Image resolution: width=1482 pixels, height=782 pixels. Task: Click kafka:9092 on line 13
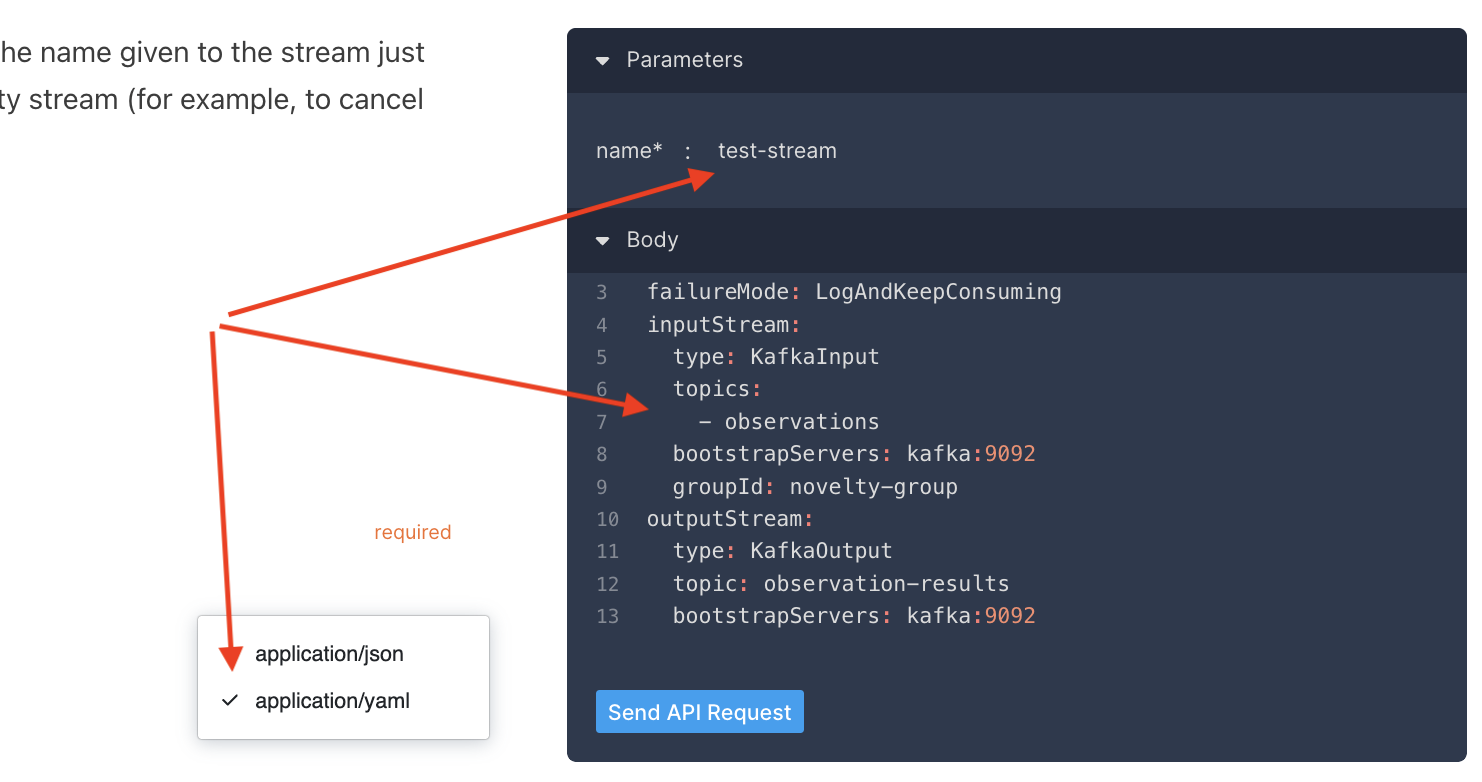(x=970, y=616)
